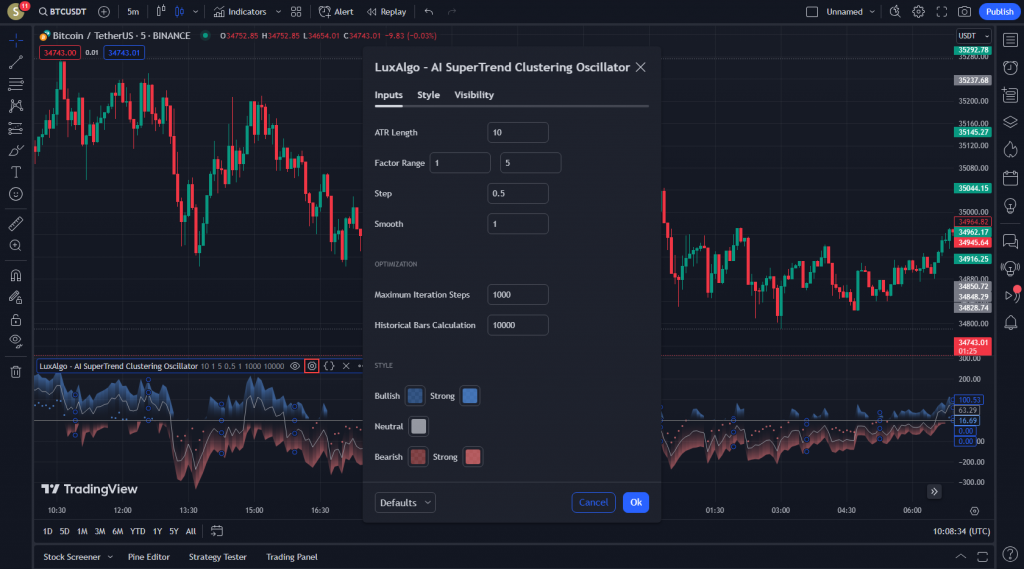View indicator source code braces icon
Image resolution: width=1024 pixels, height=569 pixels.
pyautogui.click(x=329, y=366)
